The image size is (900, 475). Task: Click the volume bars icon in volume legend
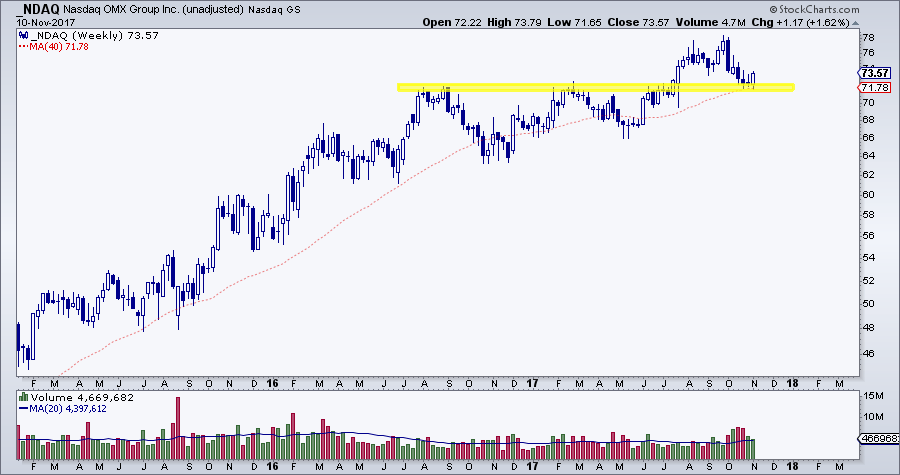coord(24,397)
